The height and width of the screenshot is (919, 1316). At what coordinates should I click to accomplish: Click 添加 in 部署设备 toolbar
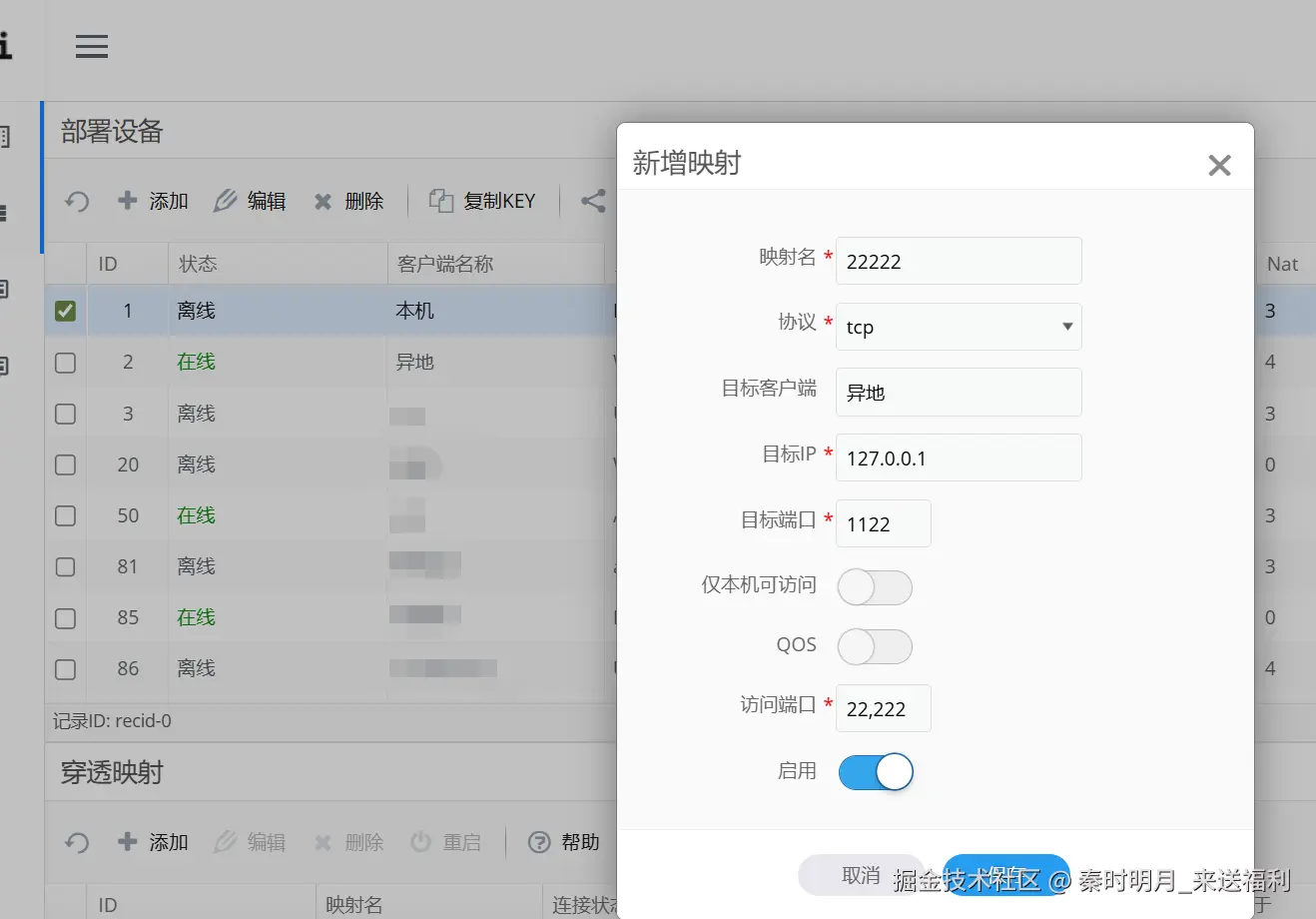tap(153, 201)
